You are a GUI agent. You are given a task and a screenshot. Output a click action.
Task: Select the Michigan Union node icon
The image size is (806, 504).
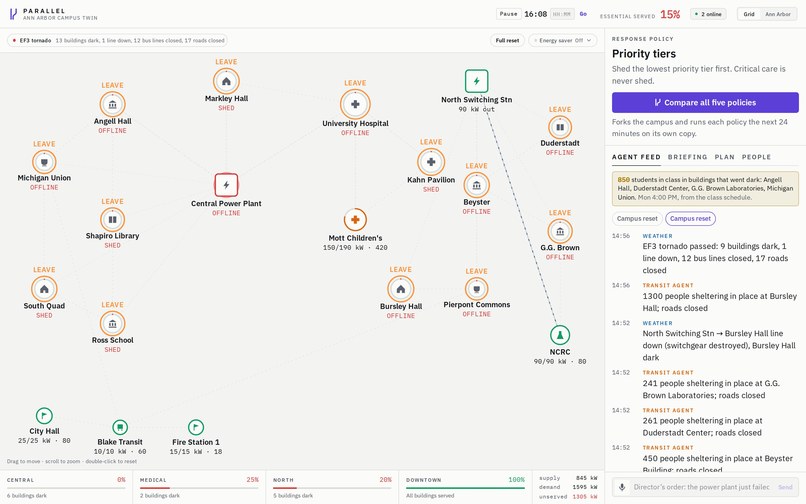44,162
